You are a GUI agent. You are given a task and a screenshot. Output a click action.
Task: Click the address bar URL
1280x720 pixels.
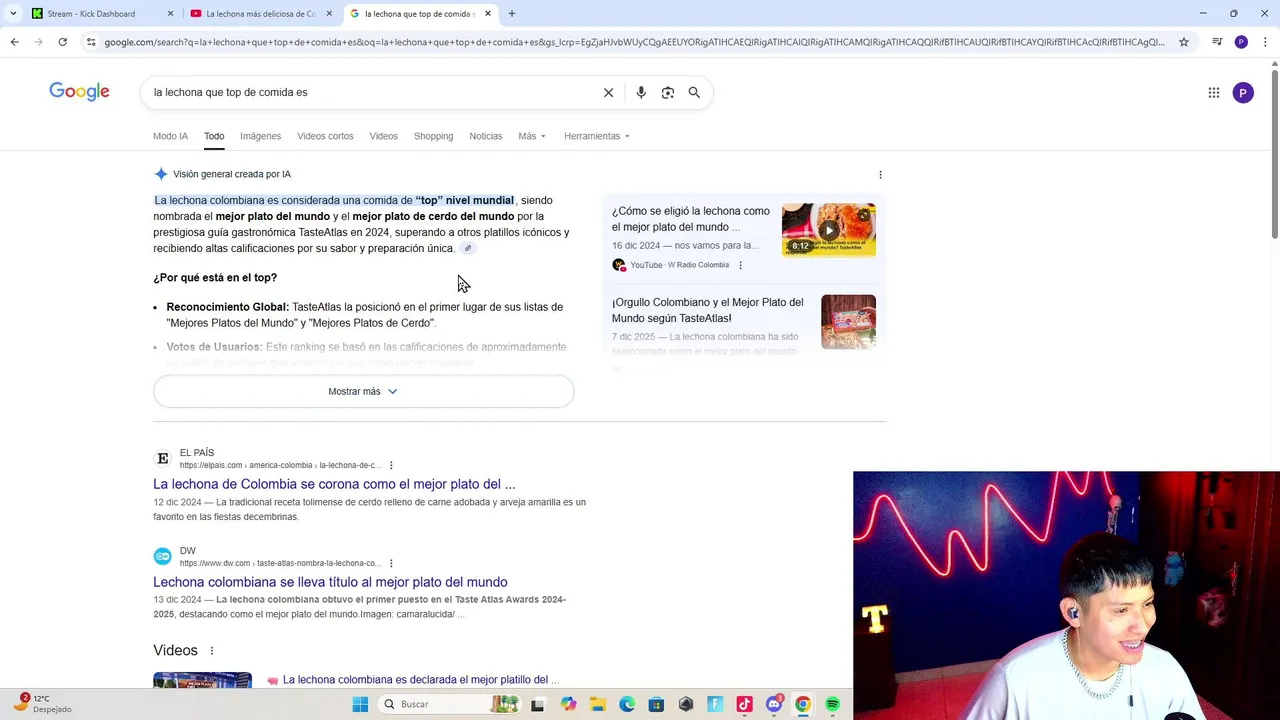click(634, 42)
